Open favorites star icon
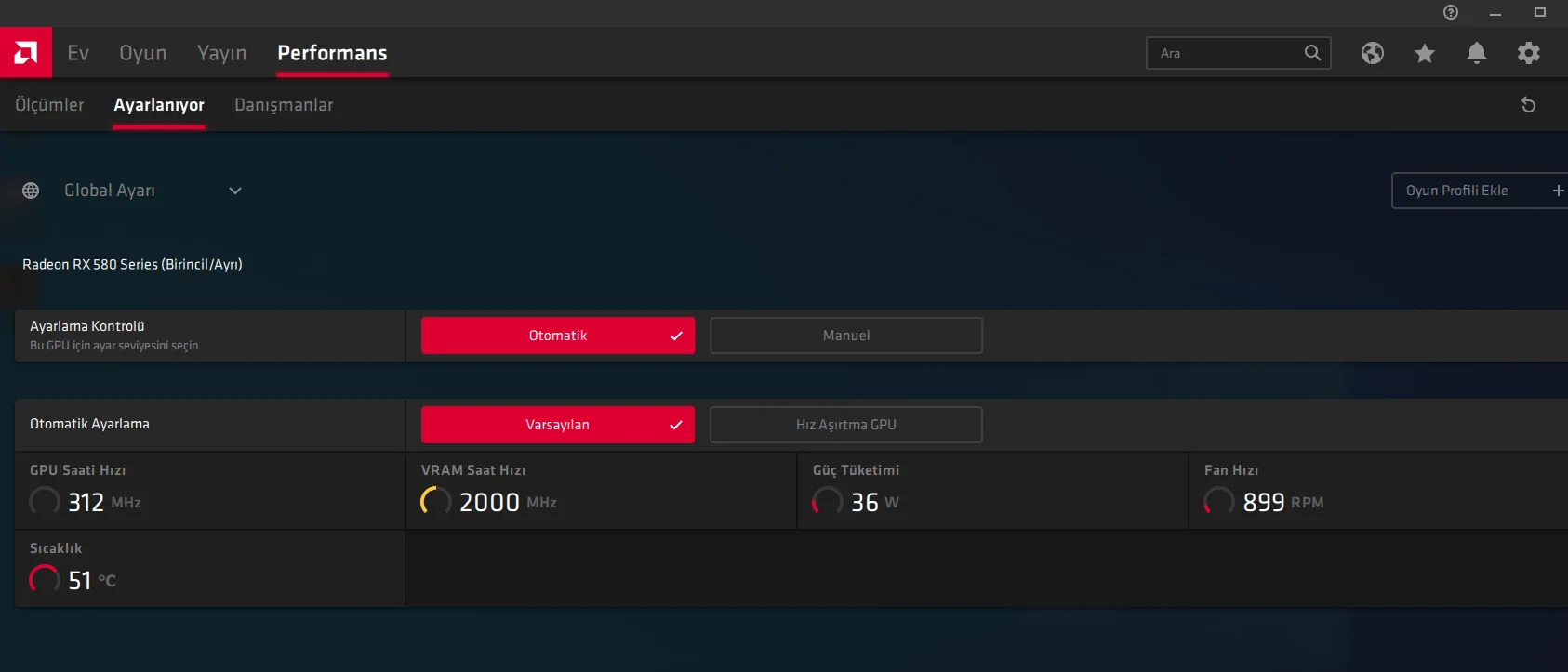The height and width of the screenshot is (672, 1568). coord(1425,53)
